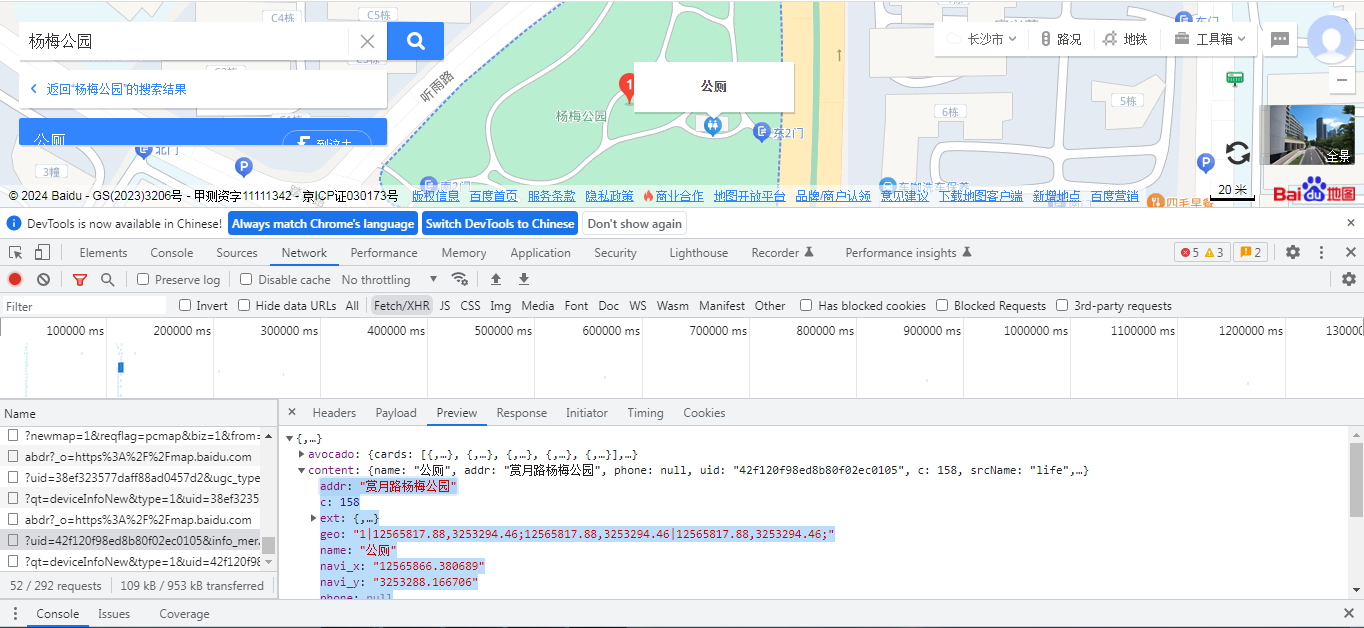The image size is (1364, 628).
Task: Open the Cookies tab of request
Action: coord(704,412)
